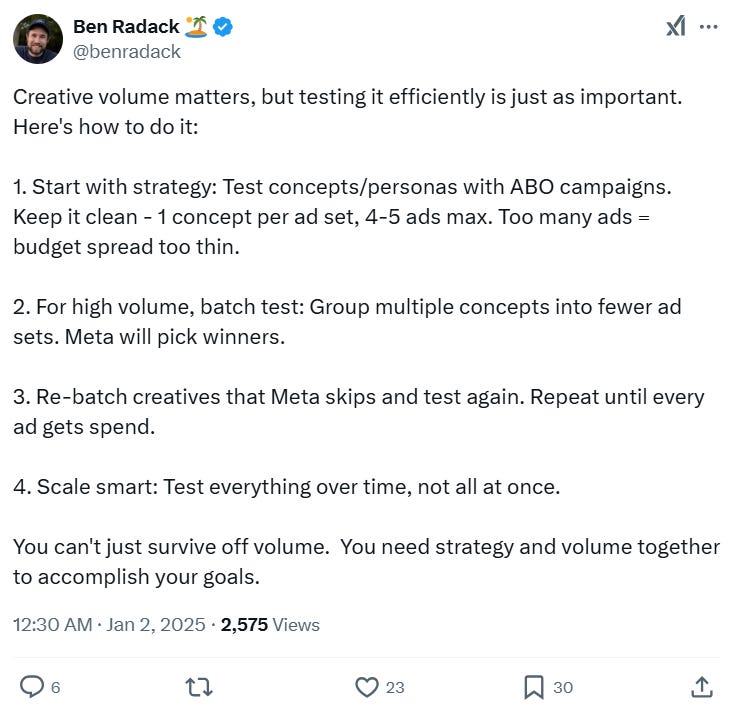Open Ben Radack's profile picture
736x708 pixels.
tap(38, 39)
